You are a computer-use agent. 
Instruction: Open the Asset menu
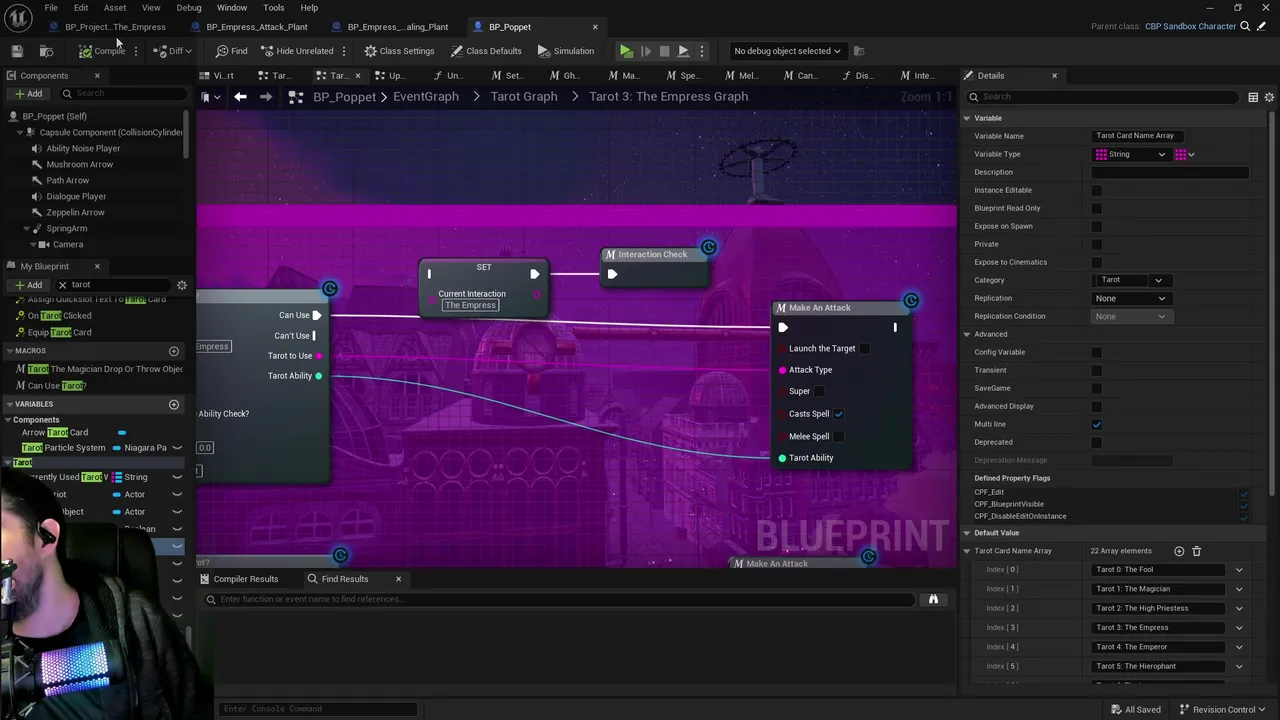[x=115, y=8]
